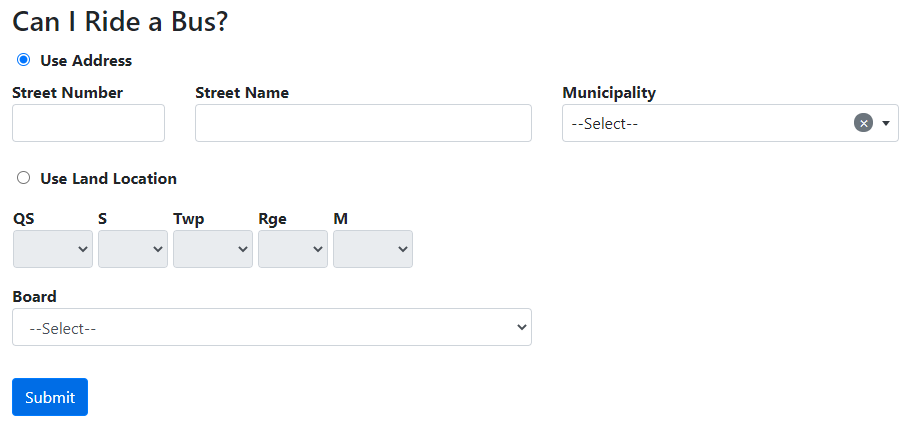
Task: Open the Twp dropdown
Action: coord(213,249)
